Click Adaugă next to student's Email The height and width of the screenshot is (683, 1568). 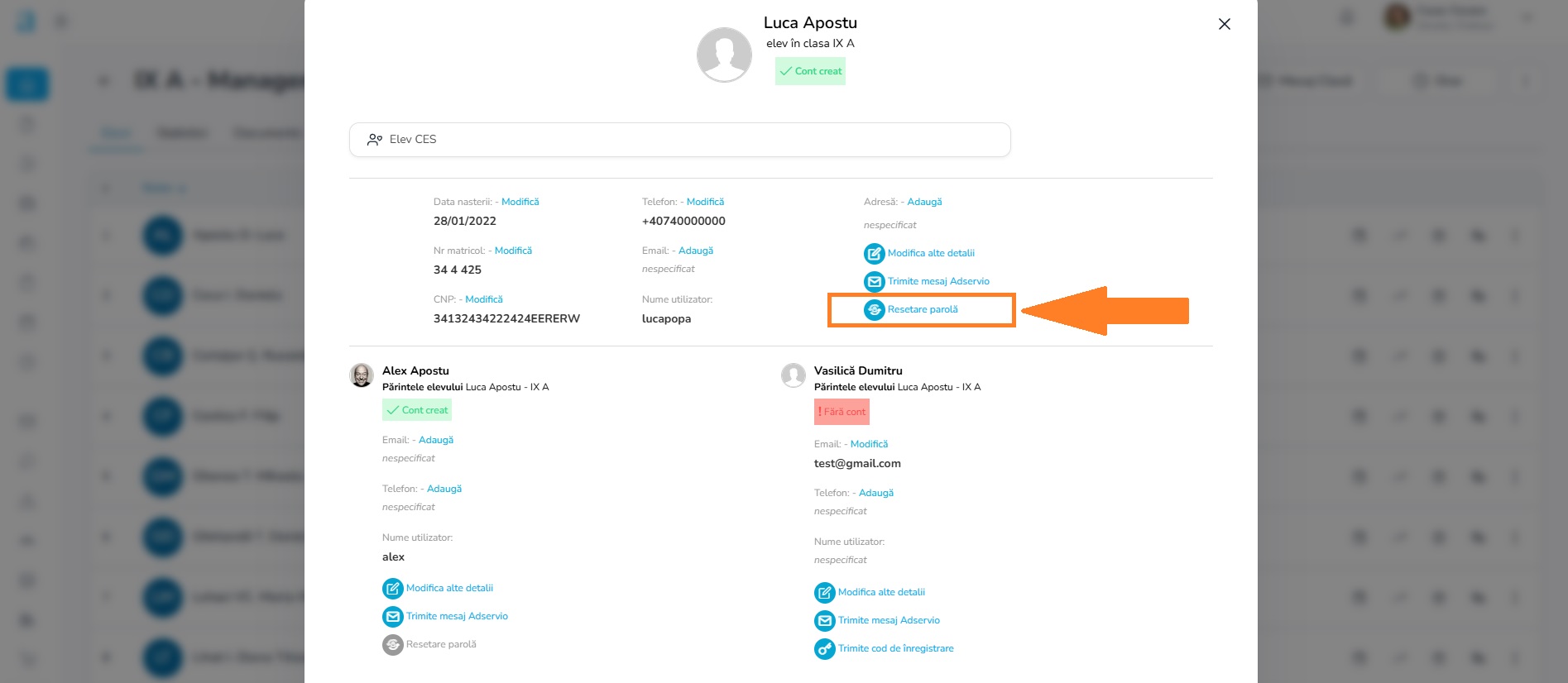tap(695, 251)
